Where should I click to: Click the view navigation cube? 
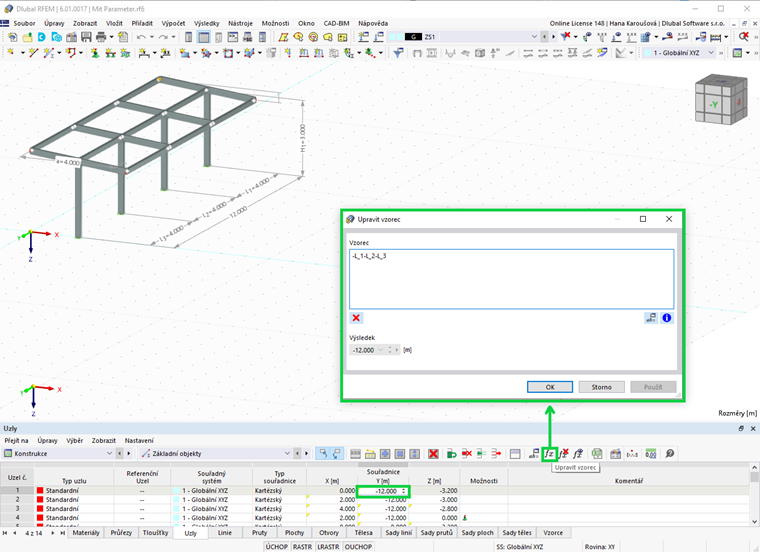720,99
